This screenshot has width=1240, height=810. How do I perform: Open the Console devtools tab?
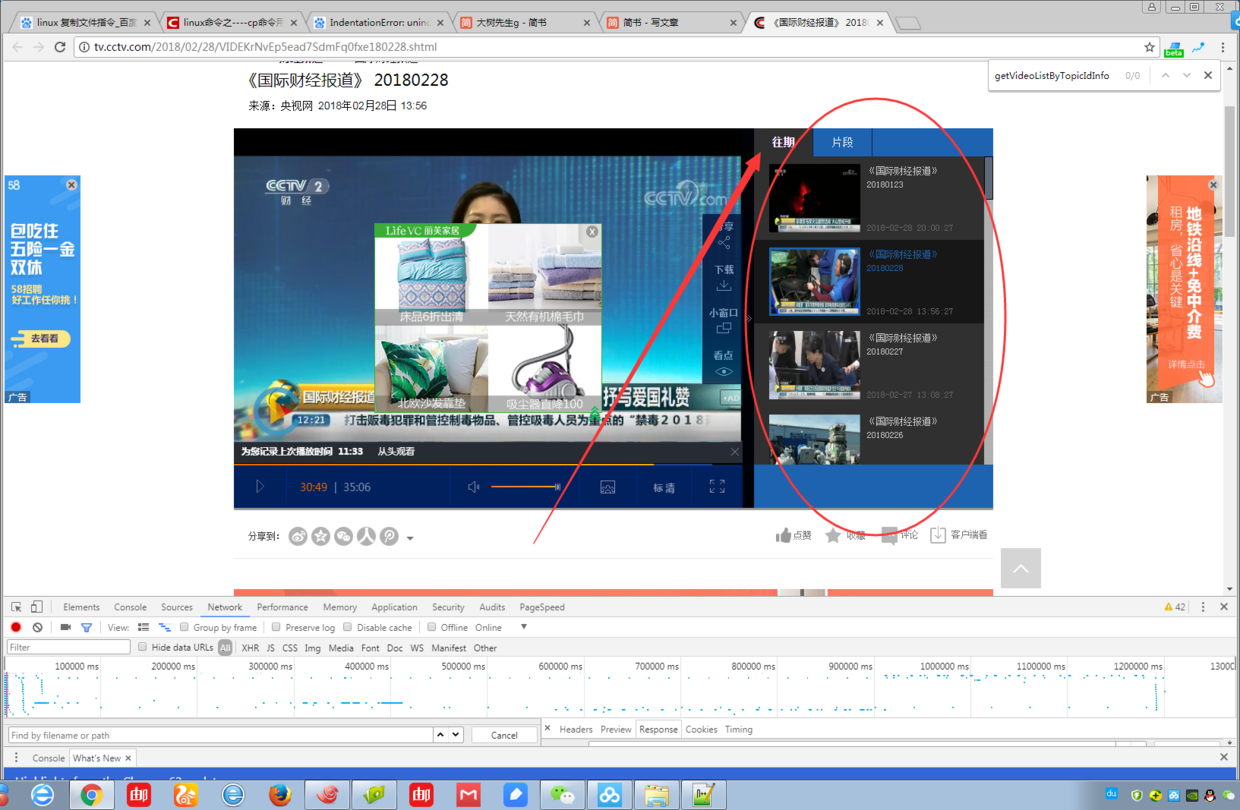pos(130,607)
